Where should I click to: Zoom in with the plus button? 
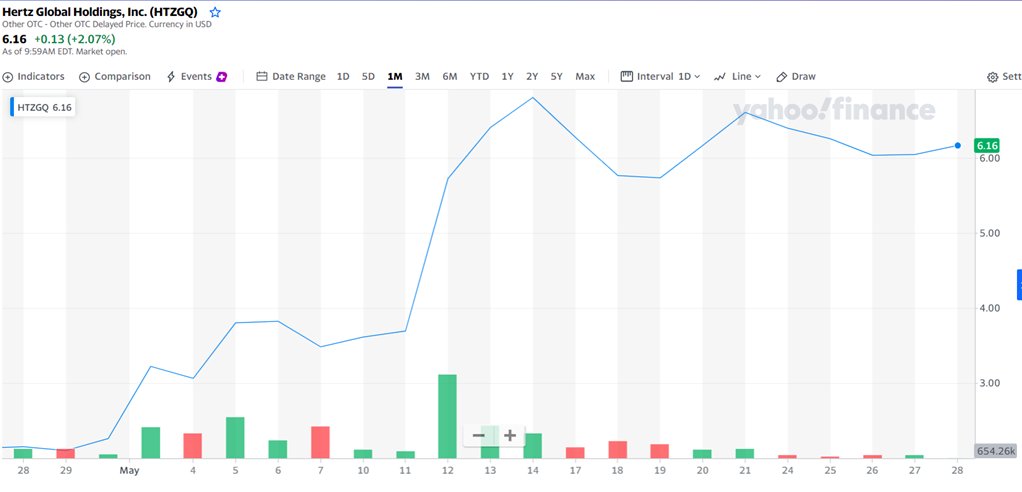510,435
